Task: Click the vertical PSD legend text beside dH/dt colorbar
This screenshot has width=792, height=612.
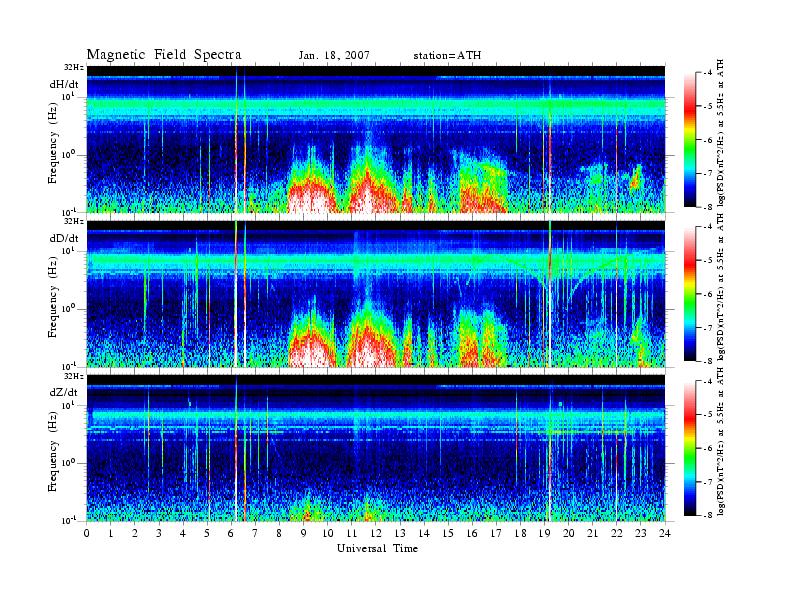Action: click(721, 133)
